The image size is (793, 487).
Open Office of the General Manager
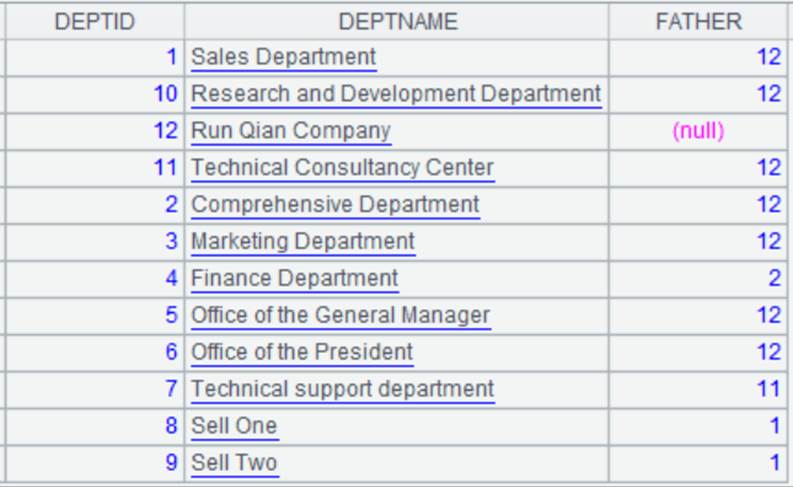tap(341, 316)
